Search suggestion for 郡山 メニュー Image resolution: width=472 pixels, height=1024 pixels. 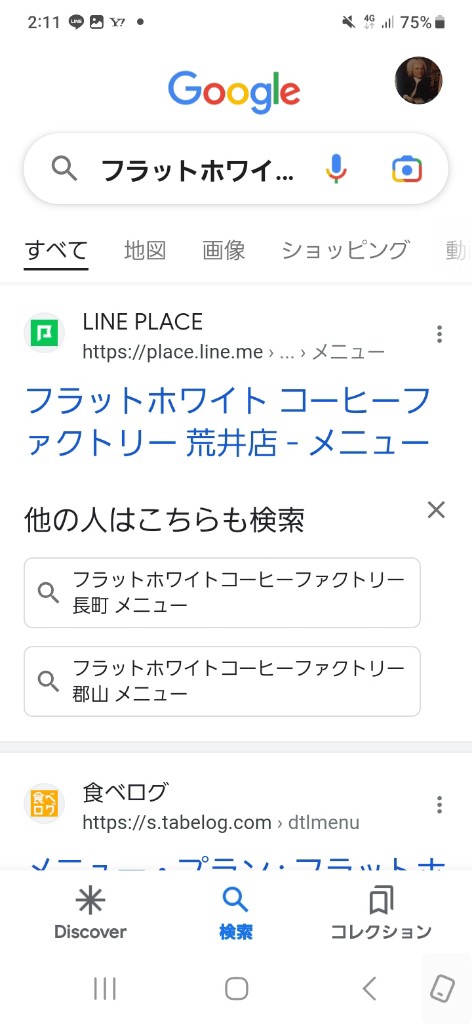click(222, 681)
